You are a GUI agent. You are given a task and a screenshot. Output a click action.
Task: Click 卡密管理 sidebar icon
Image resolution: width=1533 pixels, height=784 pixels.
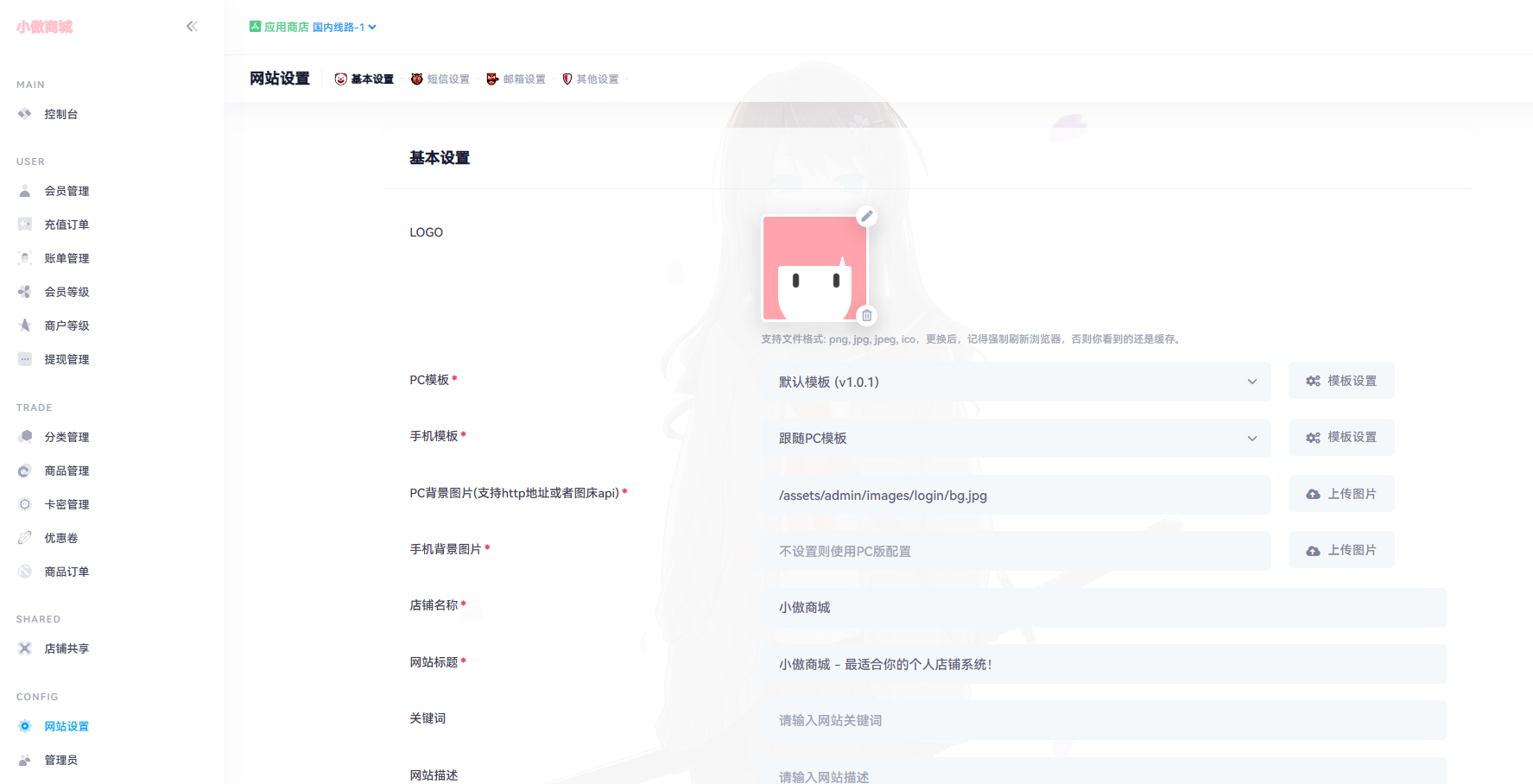pyautogui.click(x=25, y=504)
